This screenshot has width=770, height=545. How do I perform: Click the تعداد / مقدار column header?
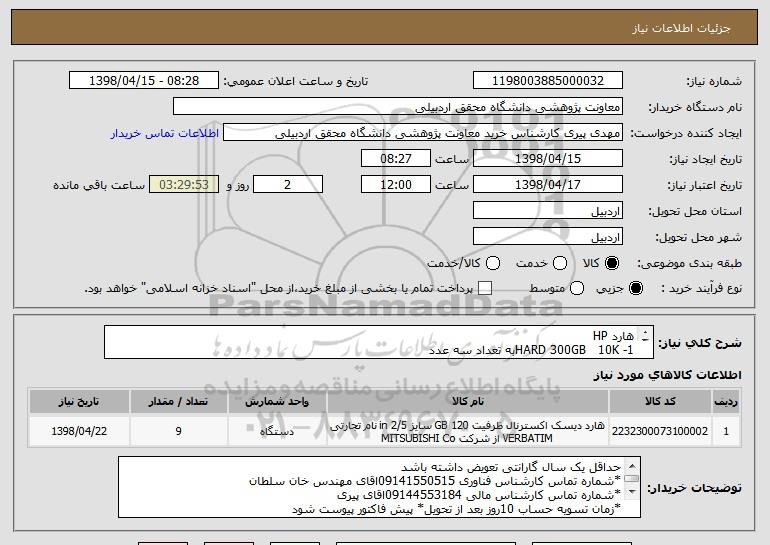[x=178, y=402]
